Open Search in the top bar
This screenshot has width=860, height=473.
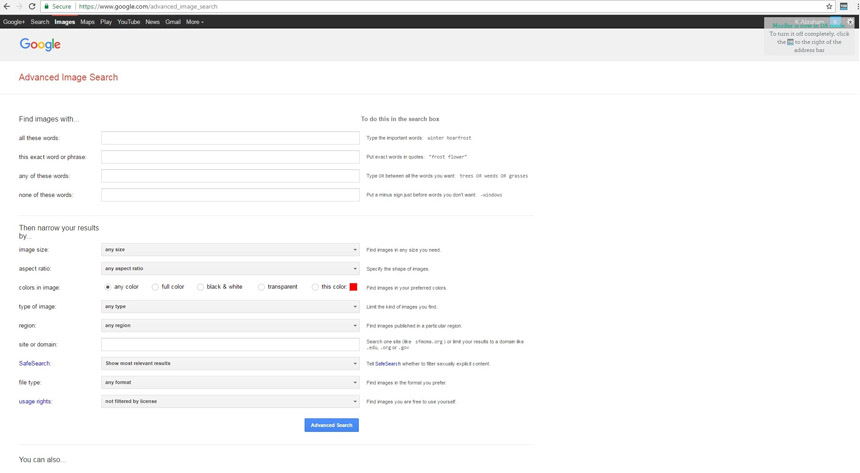click(39, 22)
